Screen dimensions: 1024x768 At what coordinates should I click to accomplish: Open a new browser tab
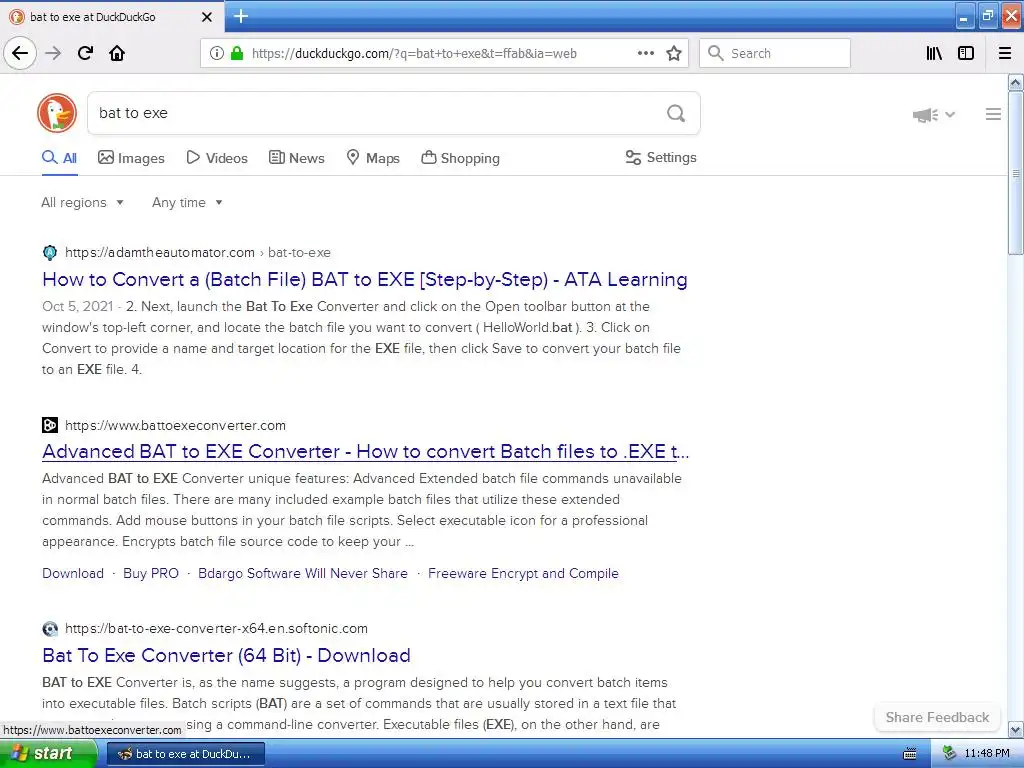[x=241, y=16]
